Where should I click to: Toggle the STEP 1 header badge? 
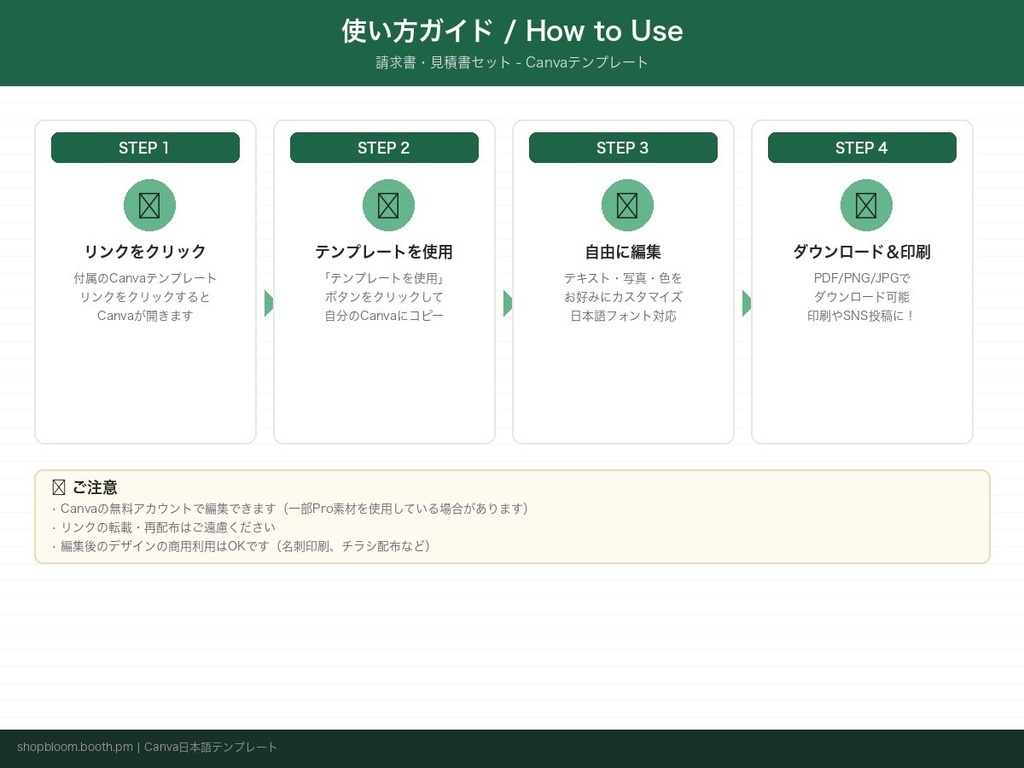(145, 147)
